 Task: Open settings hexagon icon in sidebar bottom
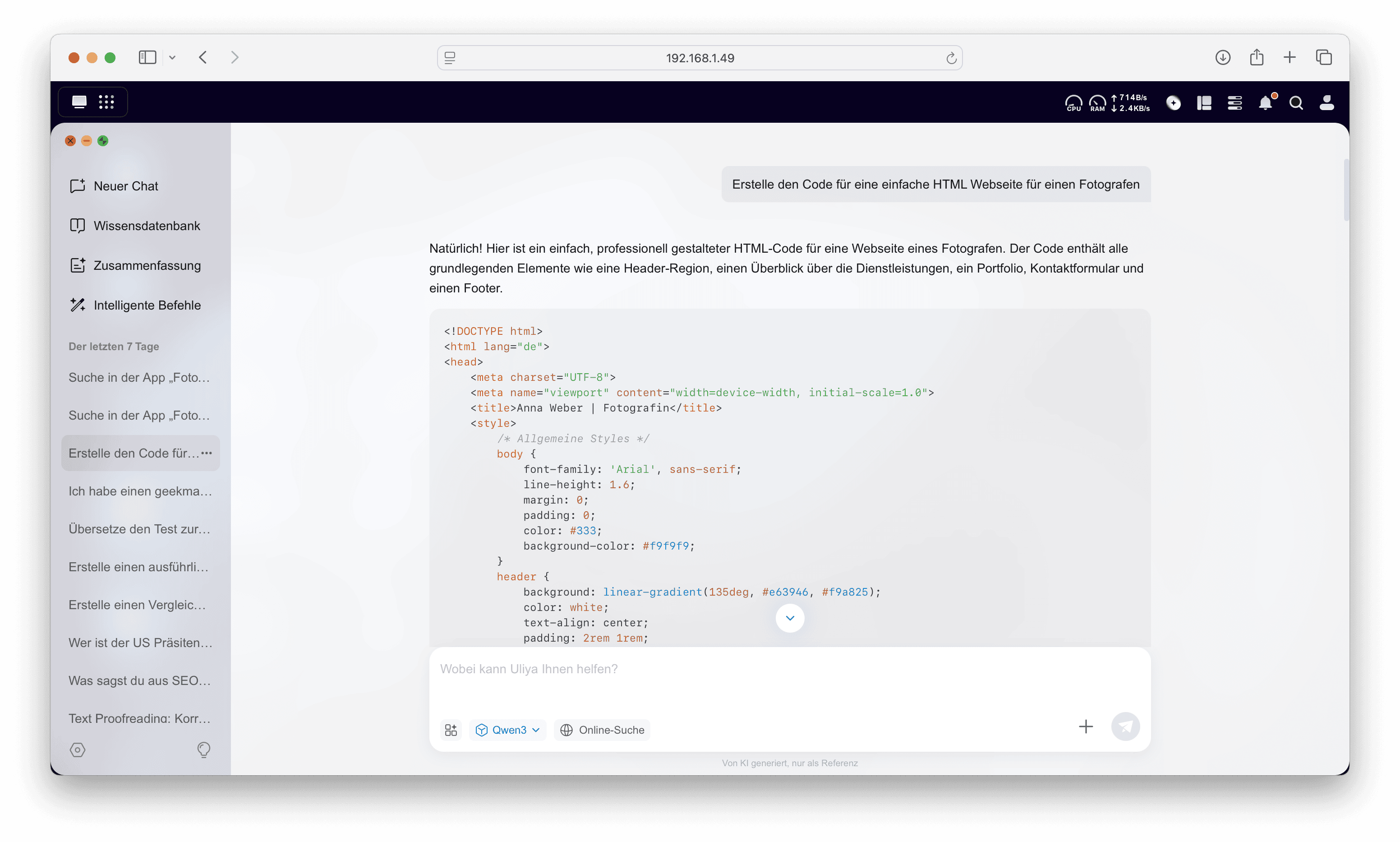pyautogui.click(x=78, y=750)
